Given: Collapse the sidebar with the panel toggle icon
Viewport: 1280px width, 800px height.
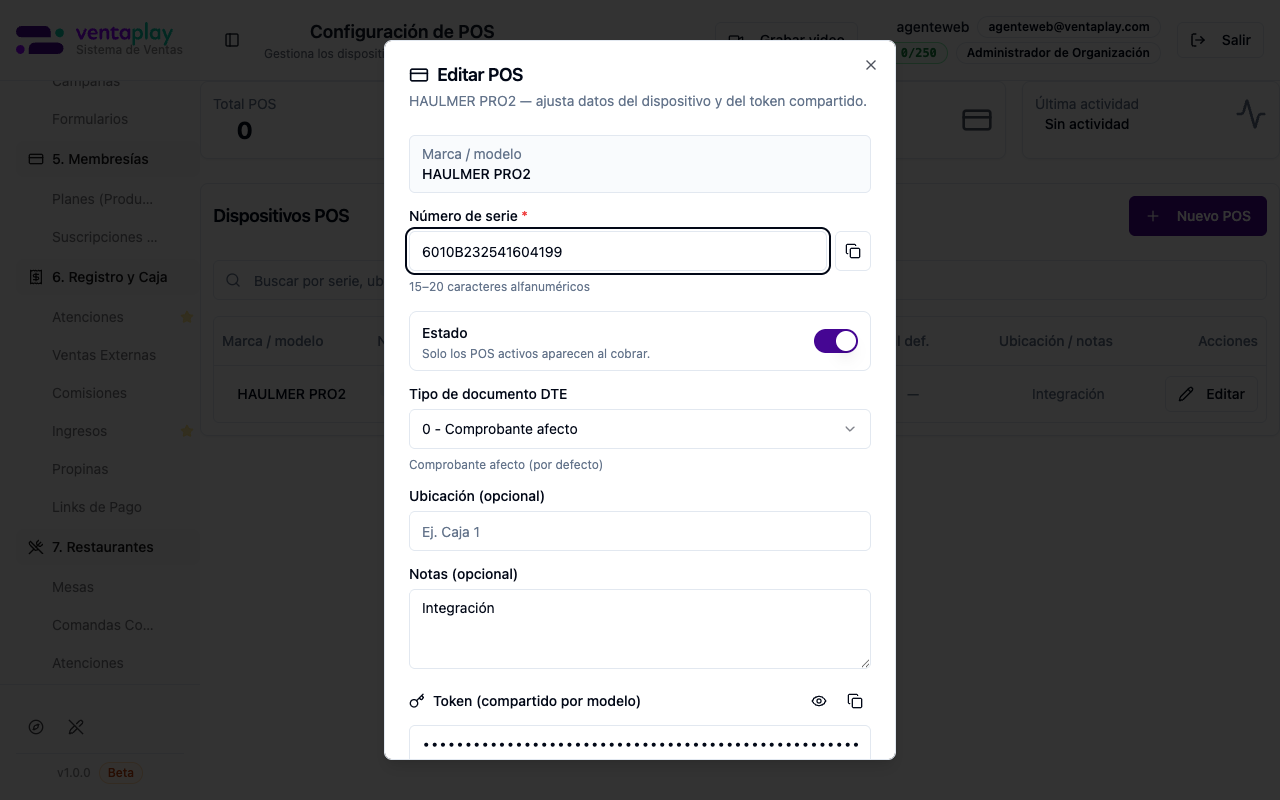Looking at the screenshot, I should (231, 40).
